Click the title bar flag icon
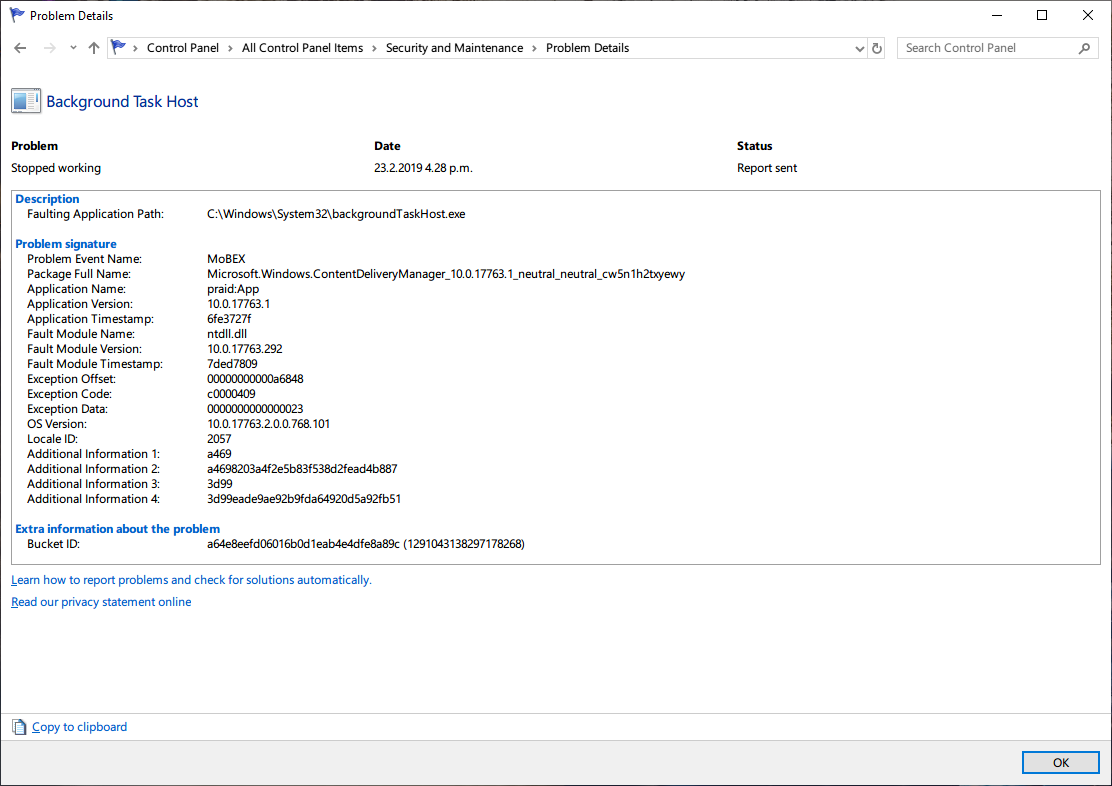This screenshot has height=786, width=1112. (x=16, y=15)
